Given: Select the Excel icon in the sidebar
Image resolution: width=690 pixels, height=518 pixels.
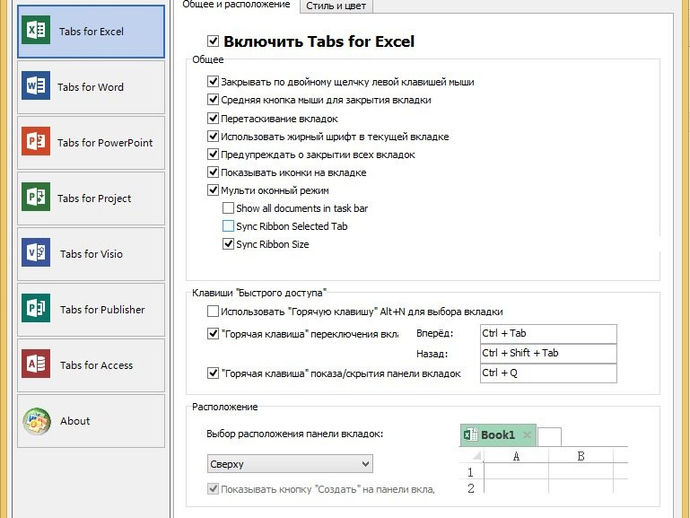Looking at the screenshot, I should [x=36, y=30].
